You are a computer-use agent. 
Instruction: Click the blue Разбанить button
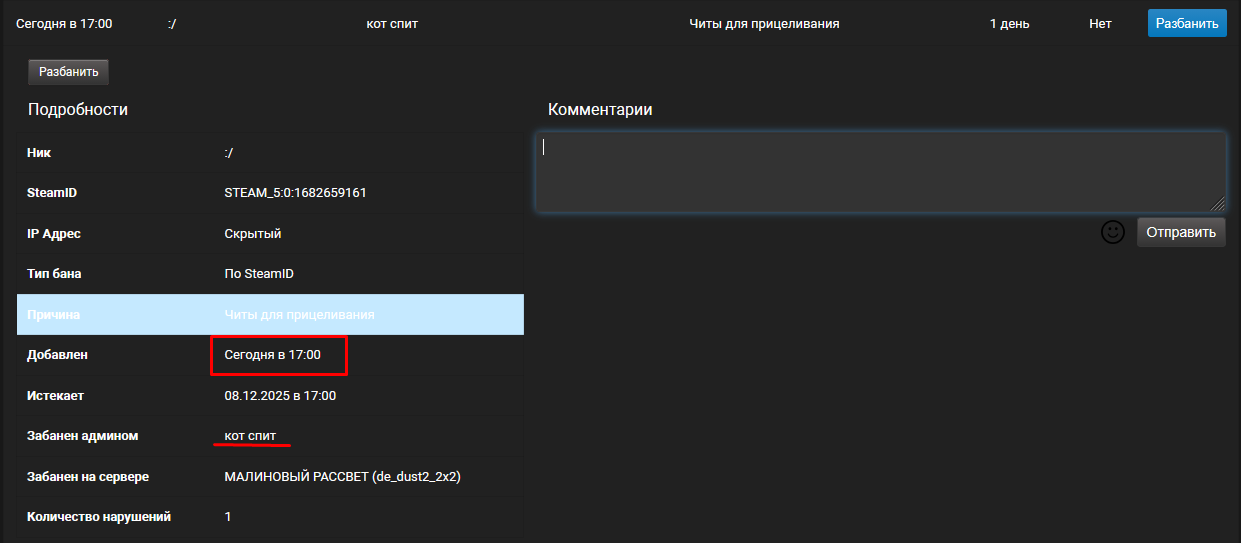1187,23
